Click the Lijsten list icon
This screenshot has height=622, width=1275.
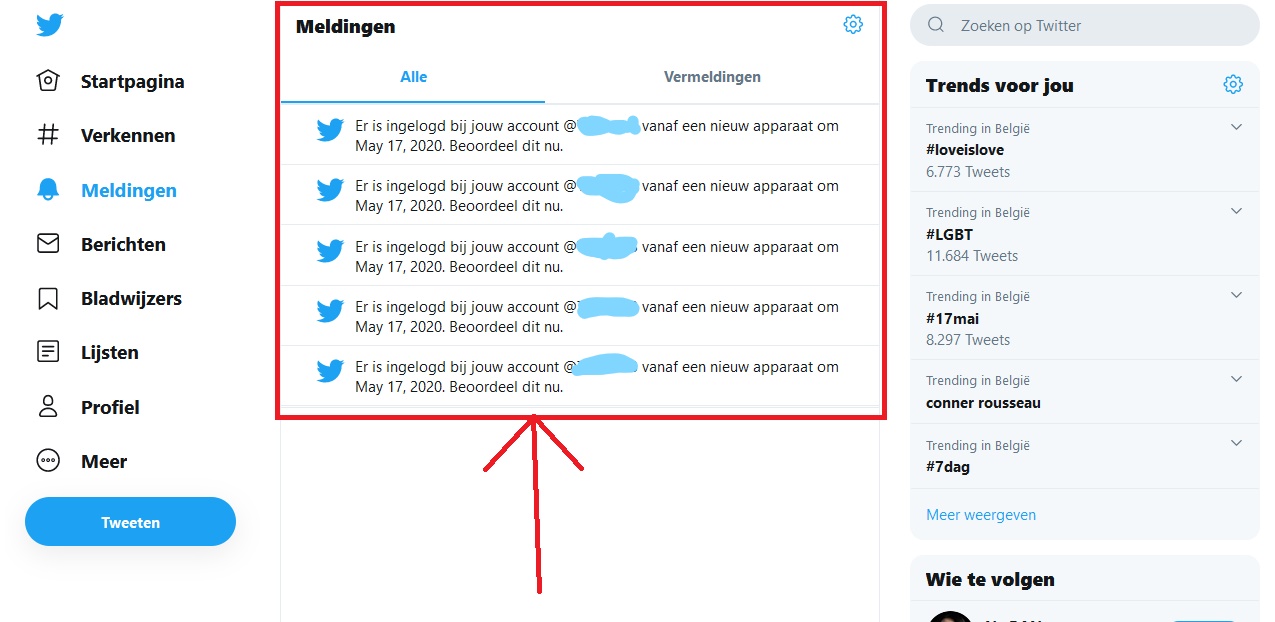[48, 352]
